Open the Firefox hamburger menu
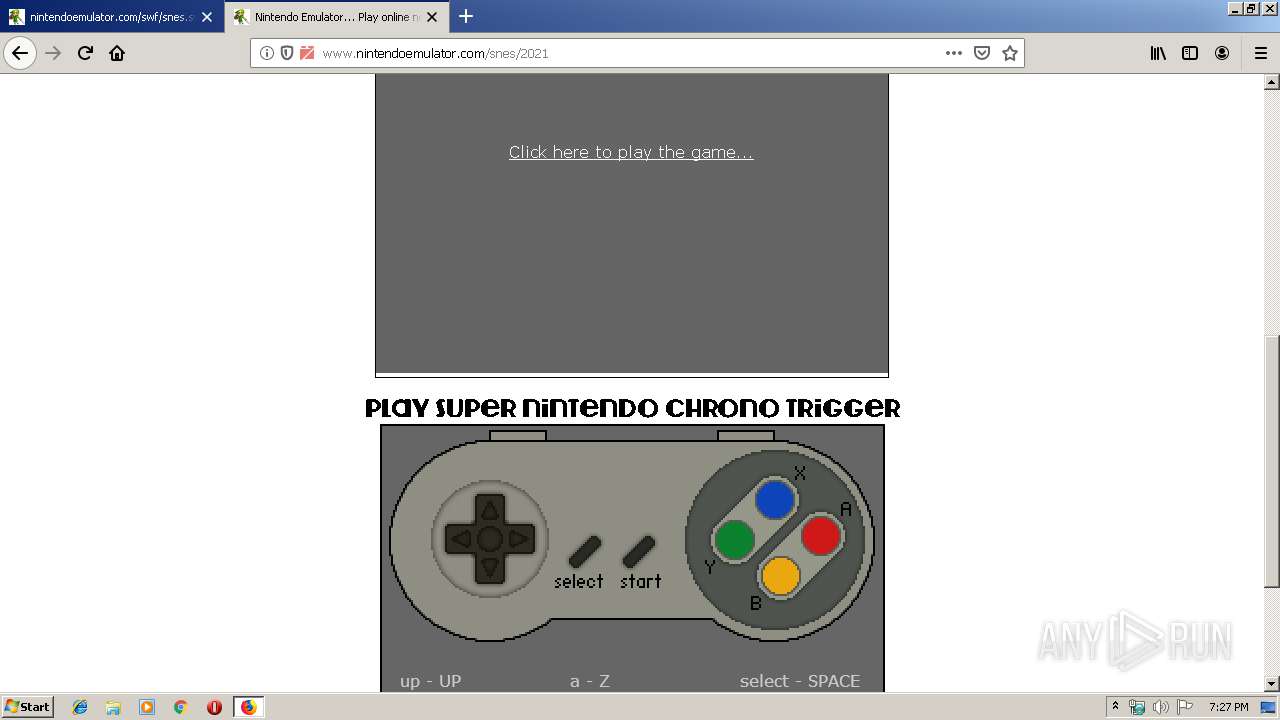This screenshot has height=720, width=1280. [1260, 53]
